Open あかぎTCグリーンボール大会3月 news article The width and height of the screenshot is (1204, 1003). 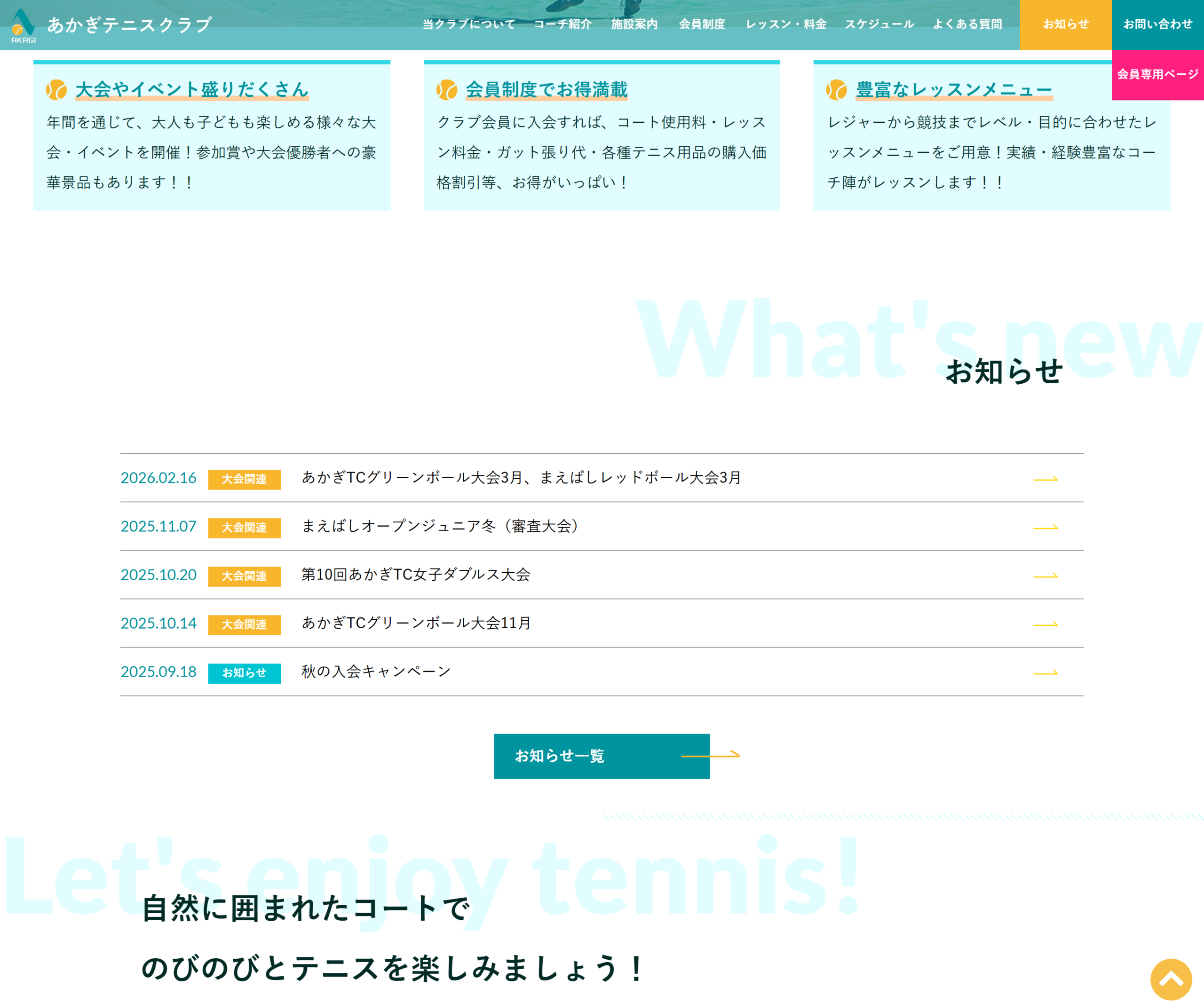(x=521, y=477)
